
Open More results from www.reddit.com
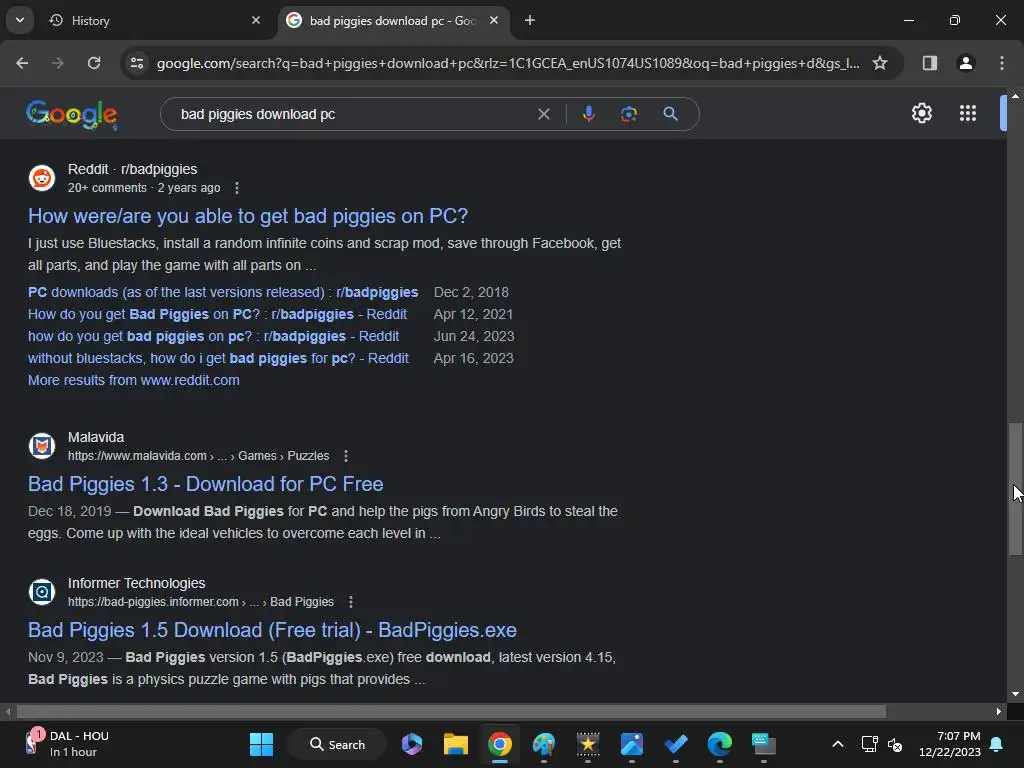tap(133, 380)
